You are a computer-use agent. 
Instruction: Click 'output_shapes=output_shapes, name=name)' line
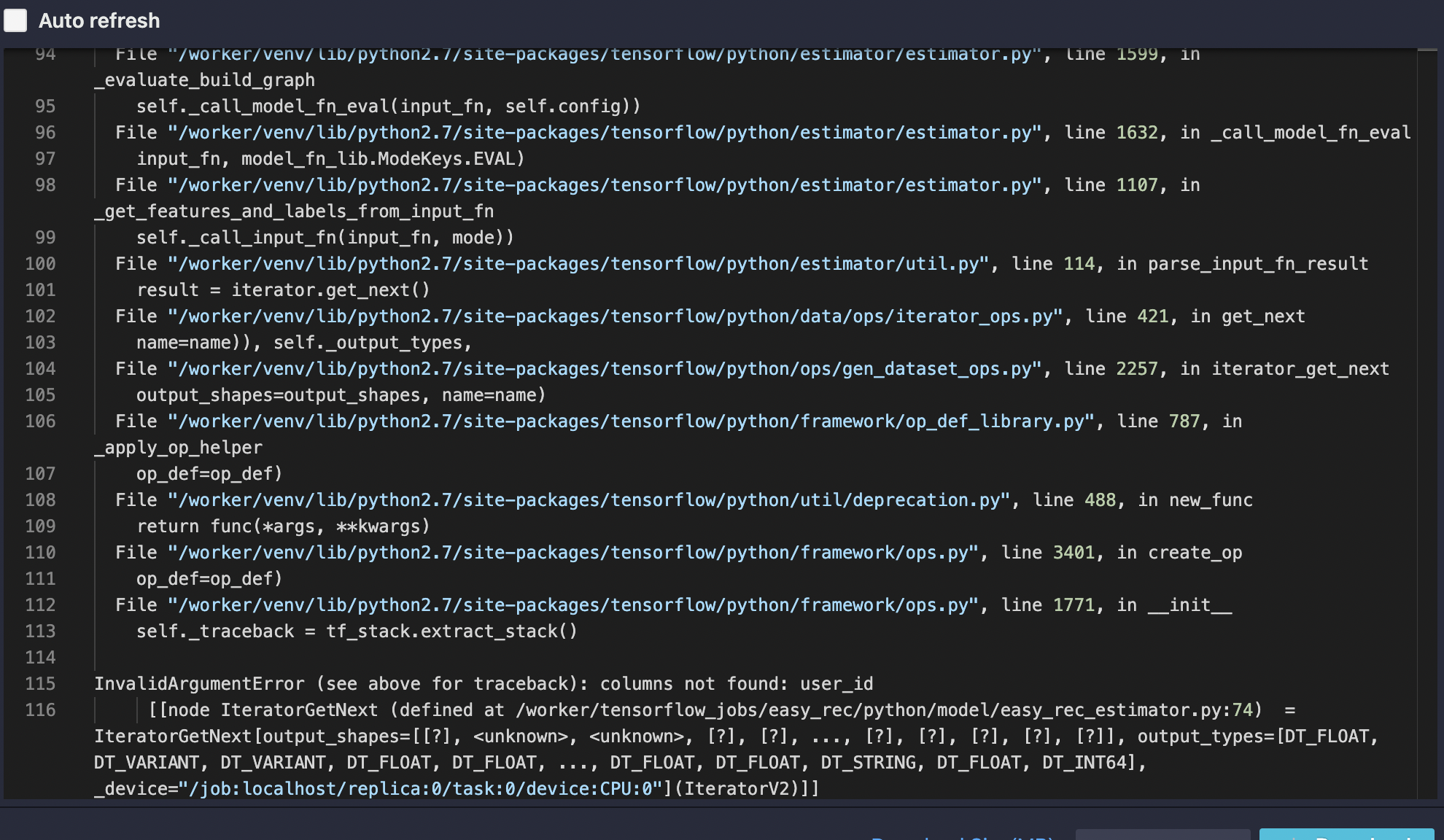click(341, 395)
